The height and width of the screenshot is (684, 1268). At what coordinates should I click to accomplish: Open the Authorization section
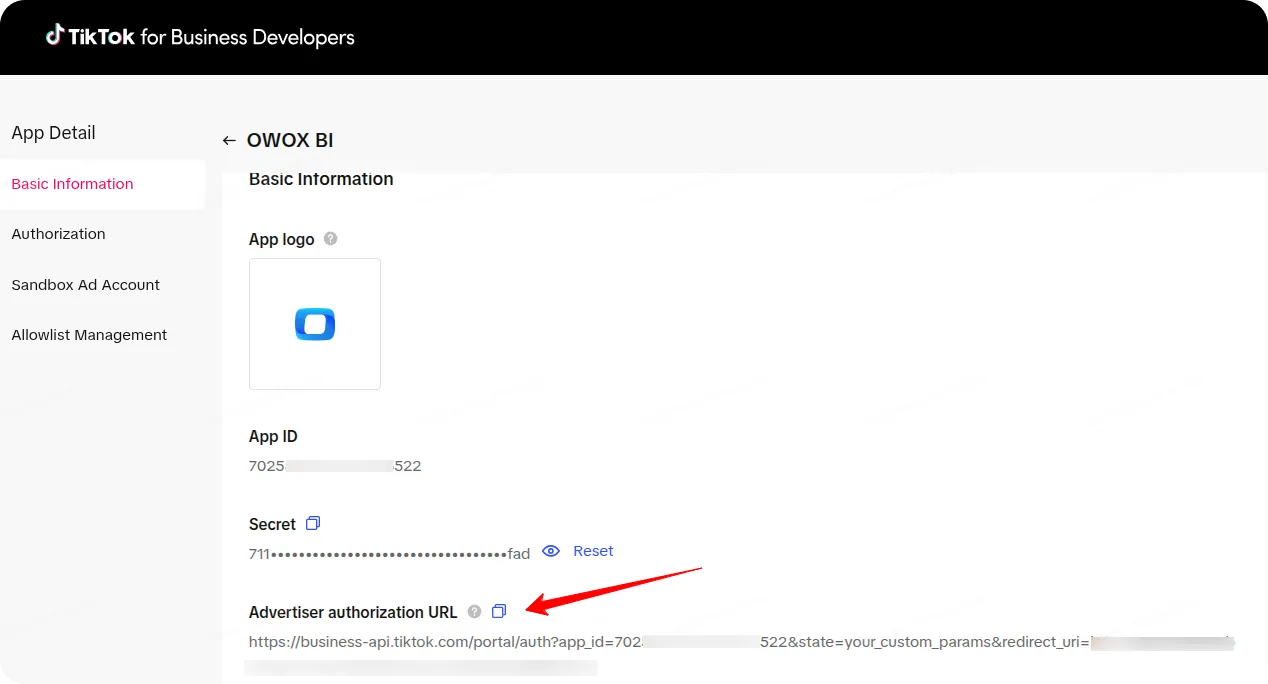point(58,234)
